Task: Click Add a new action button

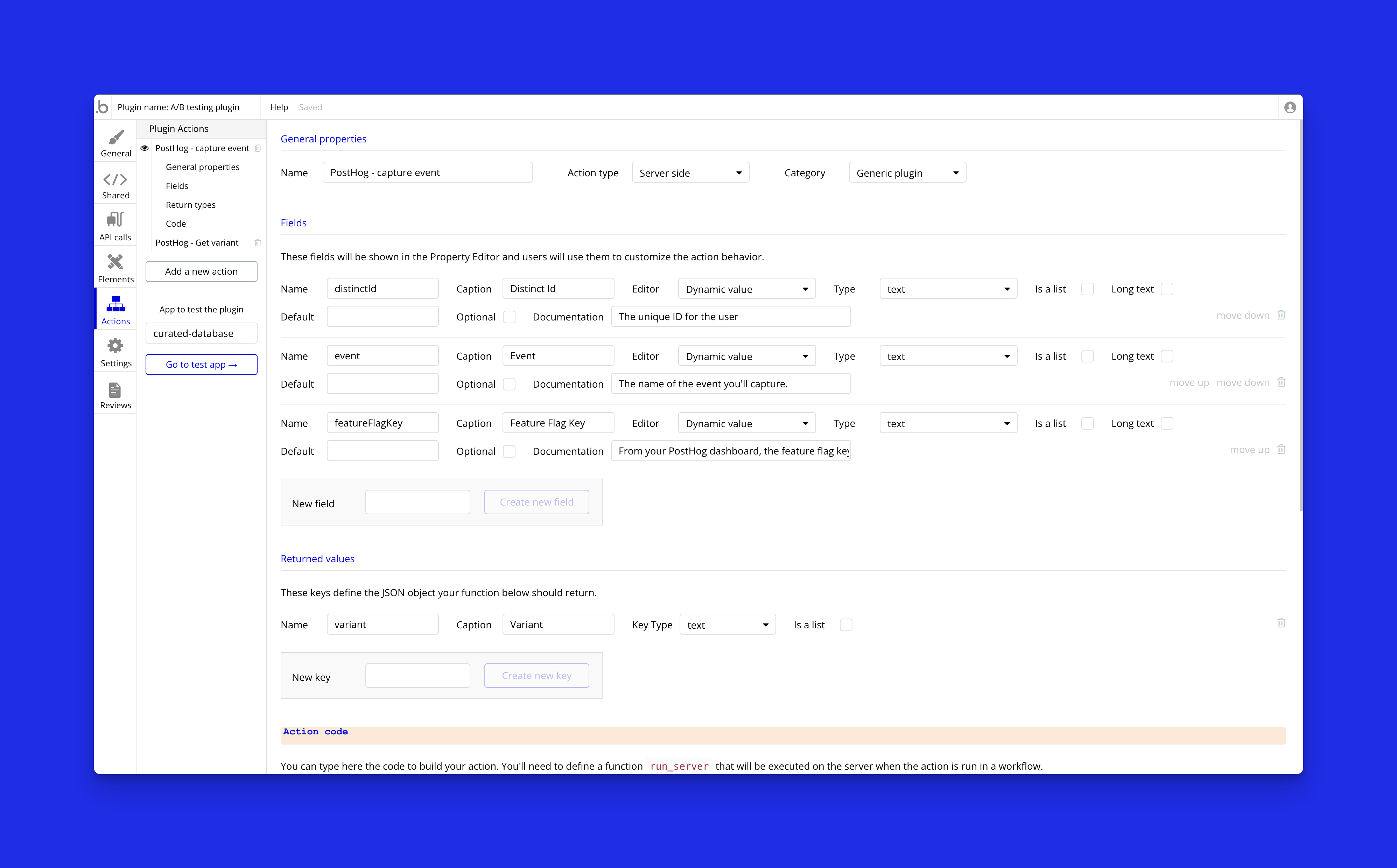Action: (201, 271)
